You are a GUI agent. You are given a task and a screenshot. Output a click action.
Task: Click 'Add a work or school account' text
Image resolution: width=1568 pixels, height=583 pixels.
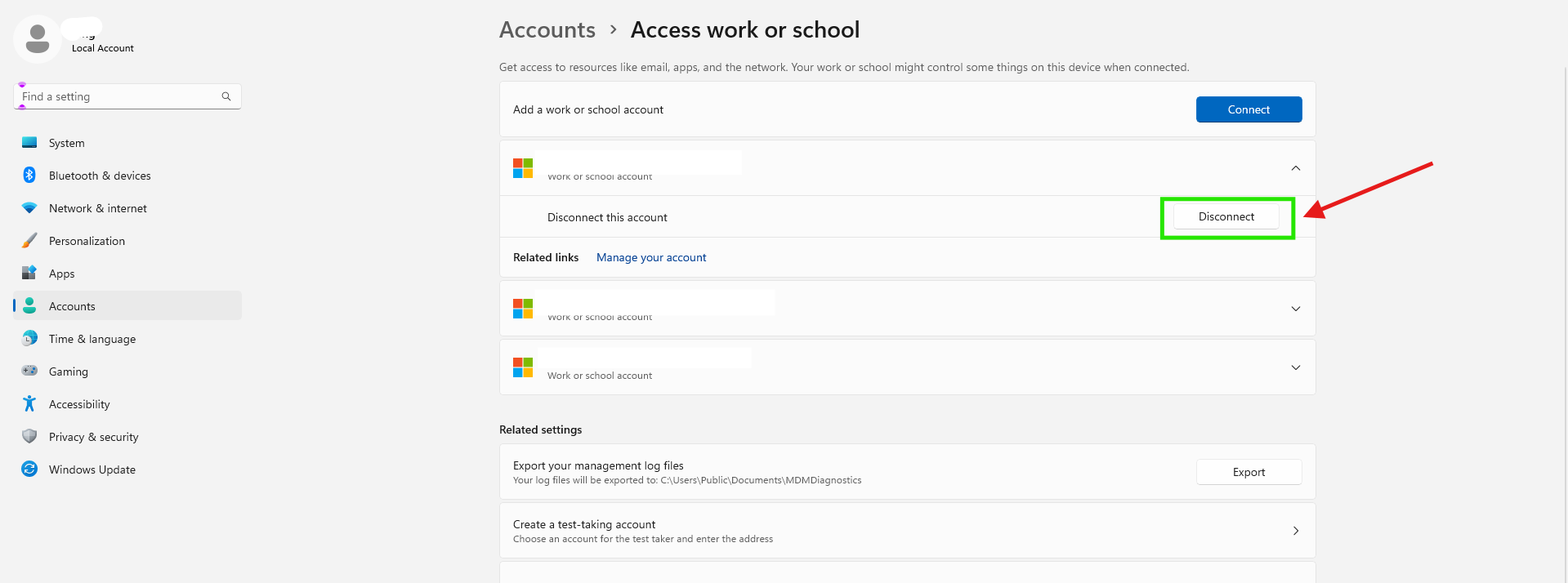(x=588, y=109)
